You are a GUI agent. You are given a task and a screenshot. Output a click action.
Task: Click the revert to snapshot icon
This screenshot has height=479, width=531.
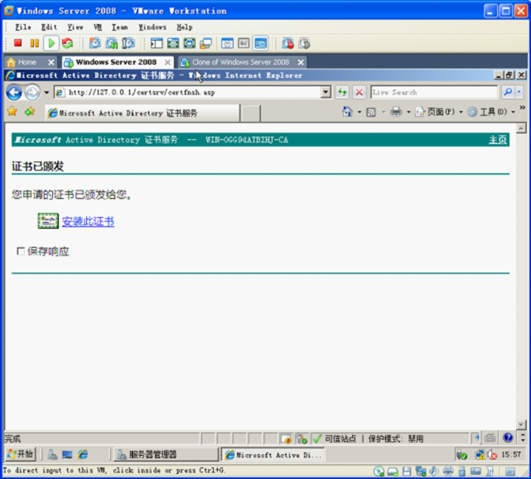[112, 43]
